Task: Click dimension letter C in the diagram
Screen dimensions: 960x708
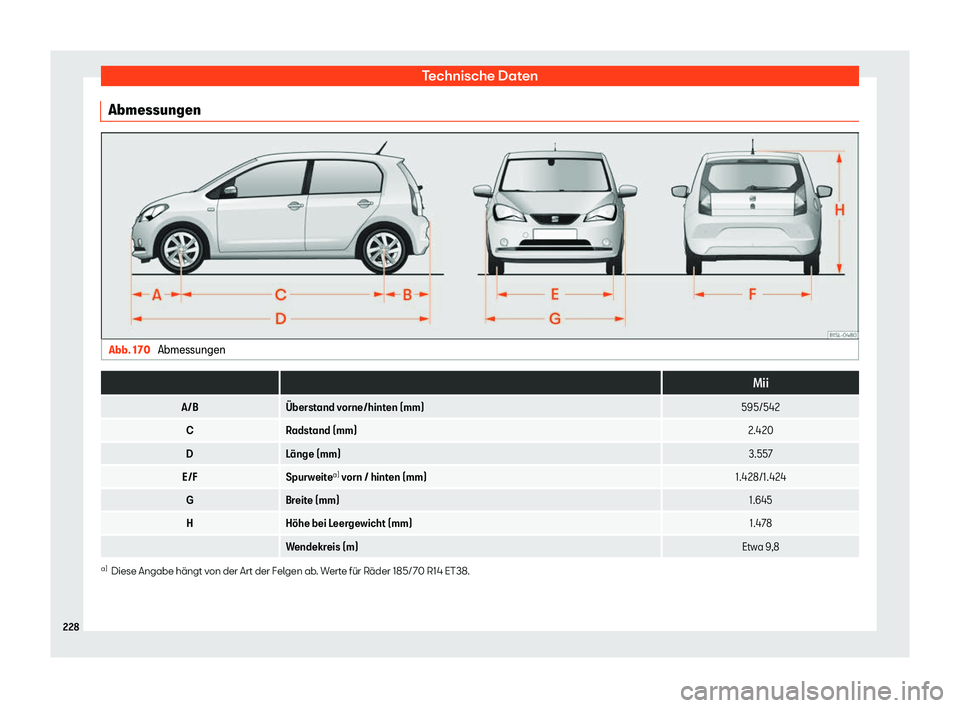Action: [x=281, y=295]
